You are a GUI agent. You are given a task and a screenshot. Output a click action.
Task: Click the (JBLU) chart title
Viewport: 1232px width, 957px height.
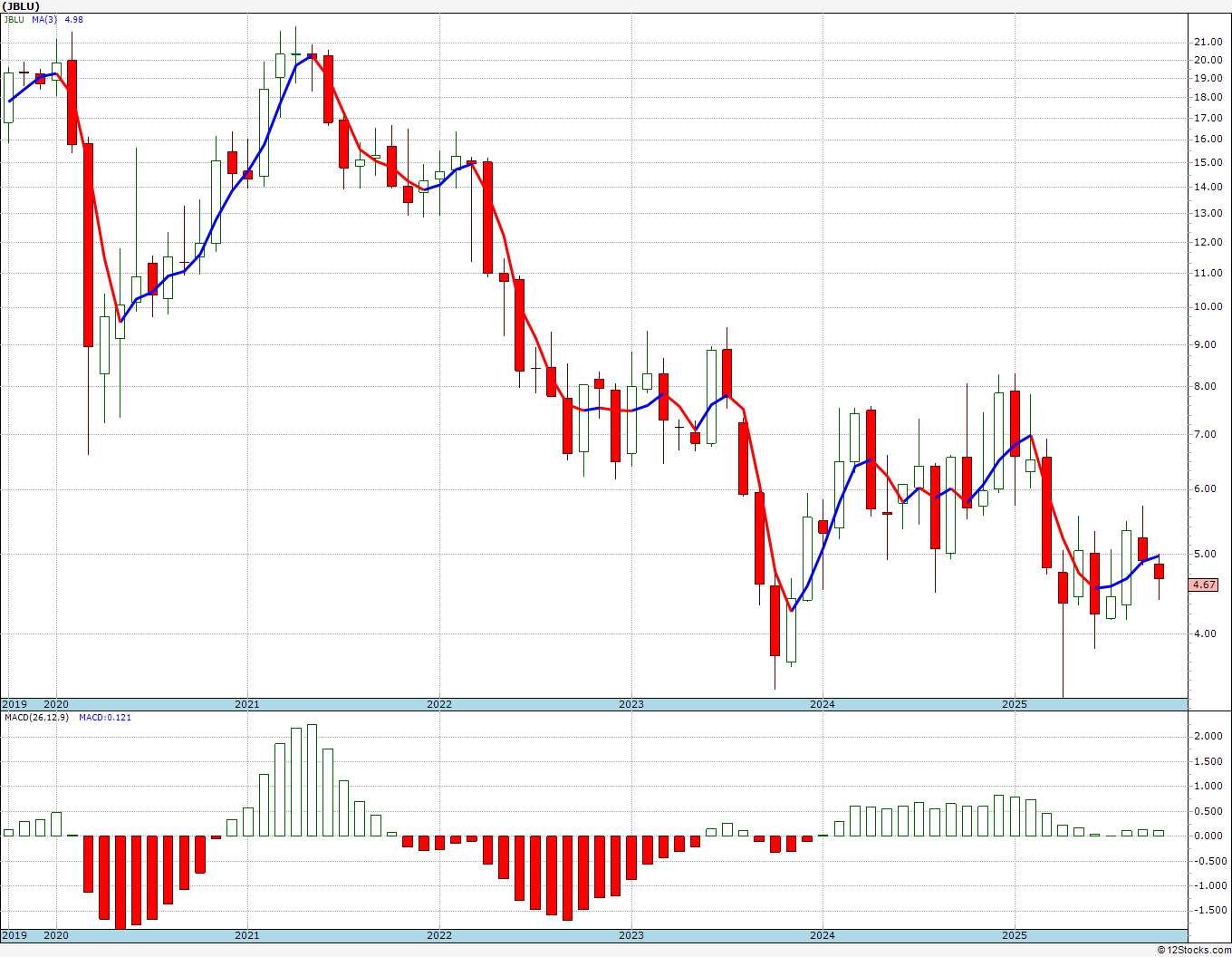(21, 6)
